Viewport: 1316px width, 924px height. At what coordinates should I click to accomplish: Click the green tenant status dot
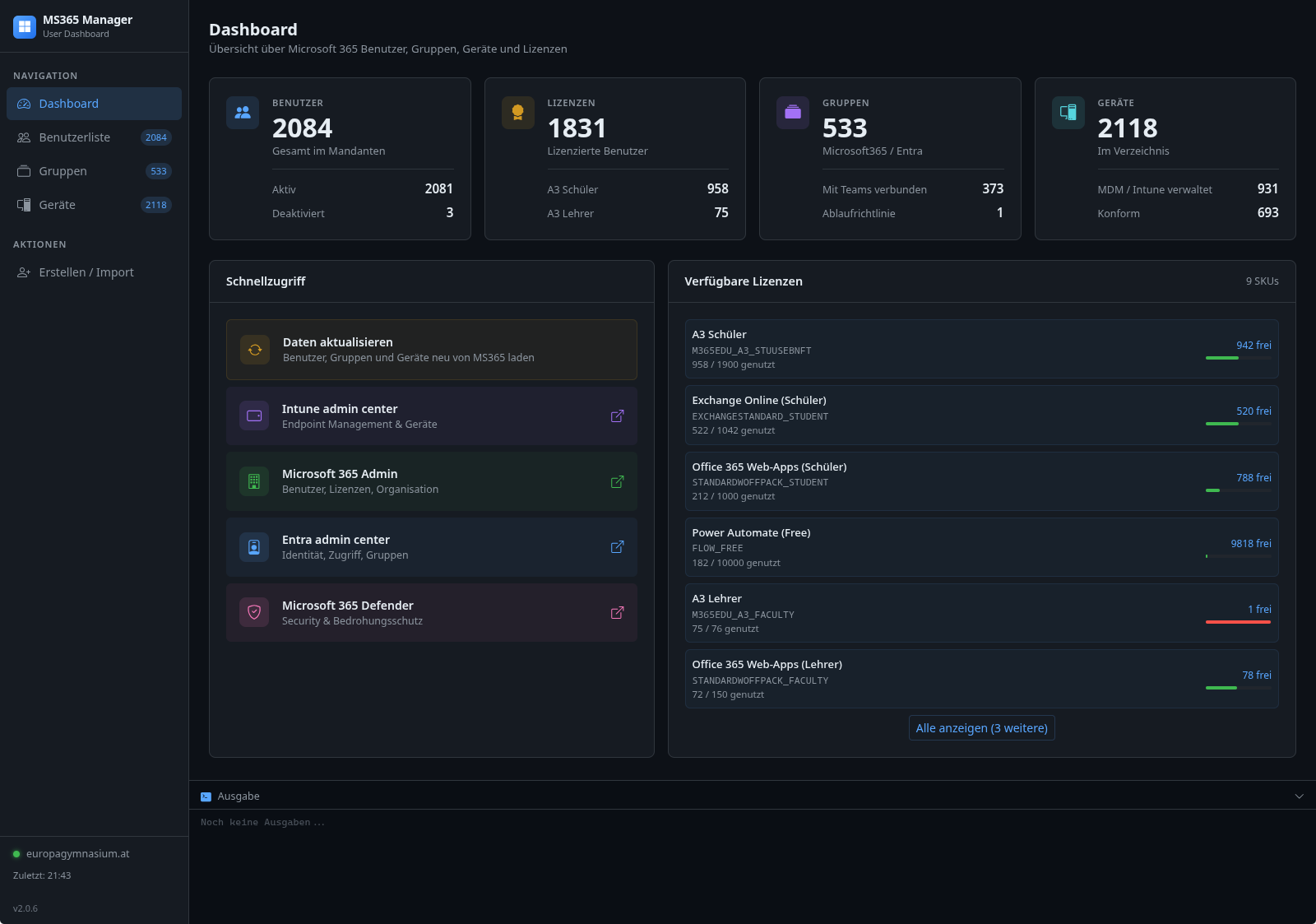[16, 854]
